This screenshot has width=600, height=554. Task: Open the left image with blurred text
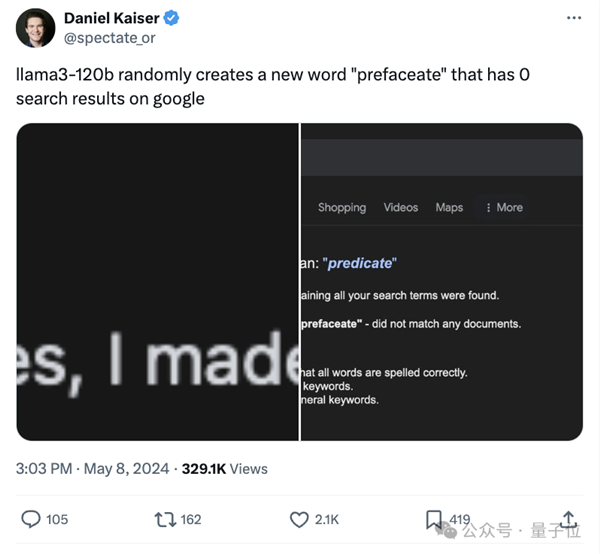pyautogui.click(x=157, y=281)
